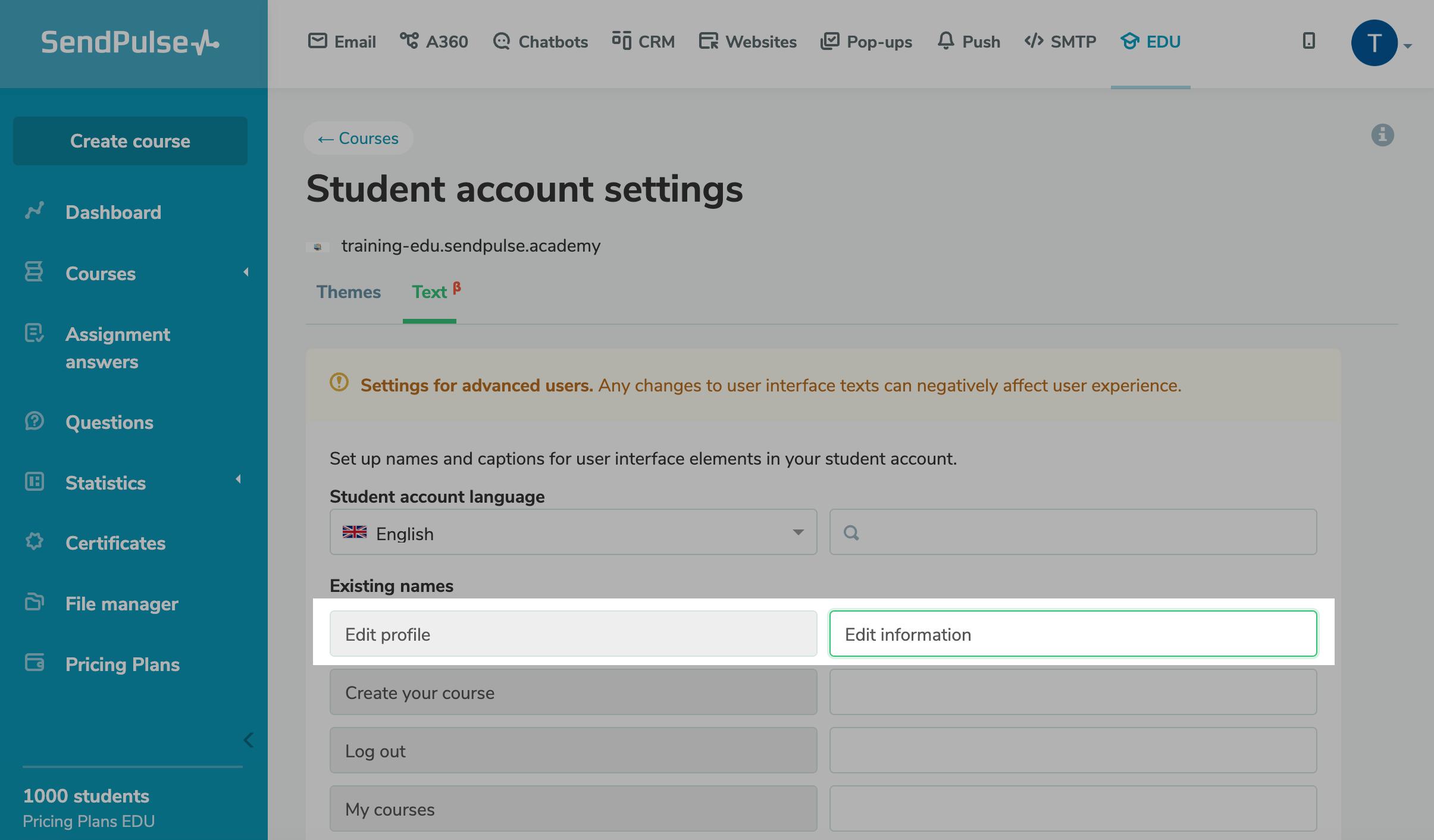Click the My courses name field
Viewport: 1434px width, 840px height.
pos(573,808)
